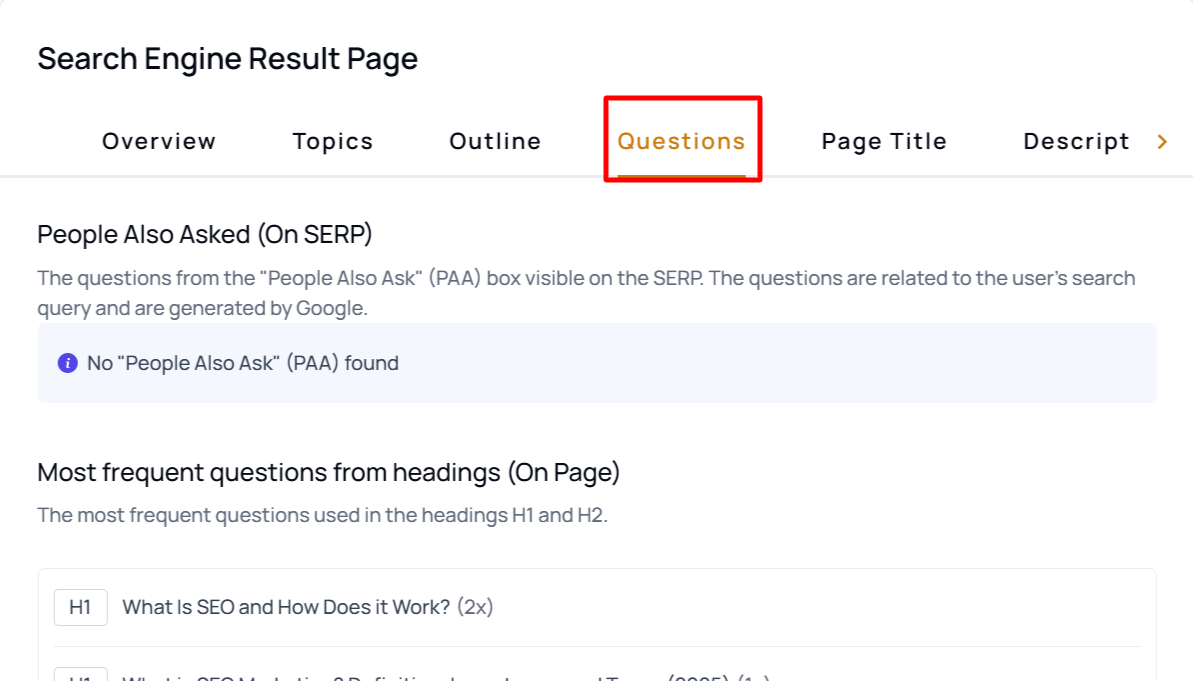Click the PAA box description paragraph
The width and height of the screenshot is (1193, 681).
tap(585, 292)
